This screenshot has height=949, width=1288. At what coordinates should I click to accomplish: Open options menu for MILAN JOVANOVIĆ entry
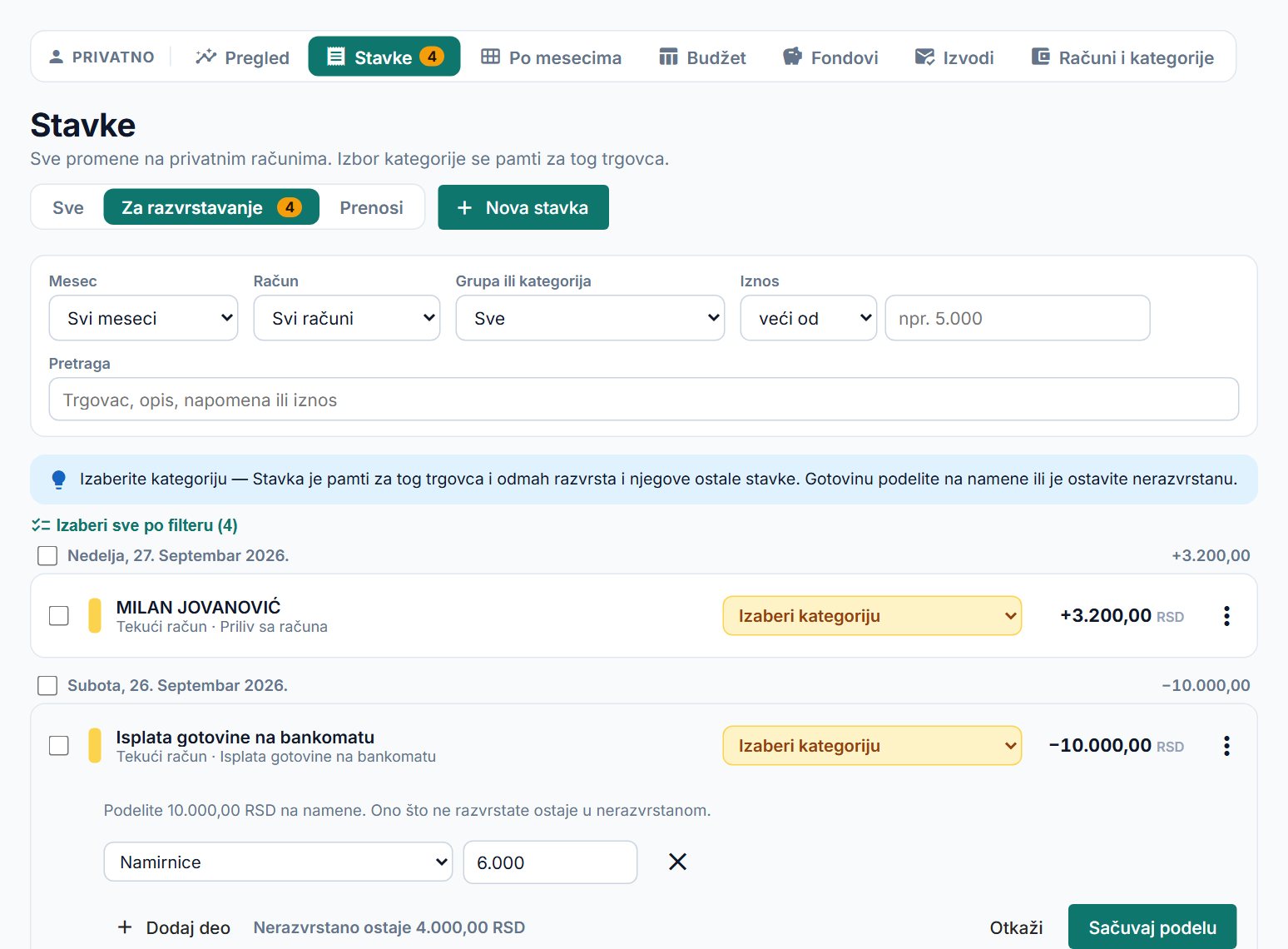pyautogui.click(x=1226, y=616)
